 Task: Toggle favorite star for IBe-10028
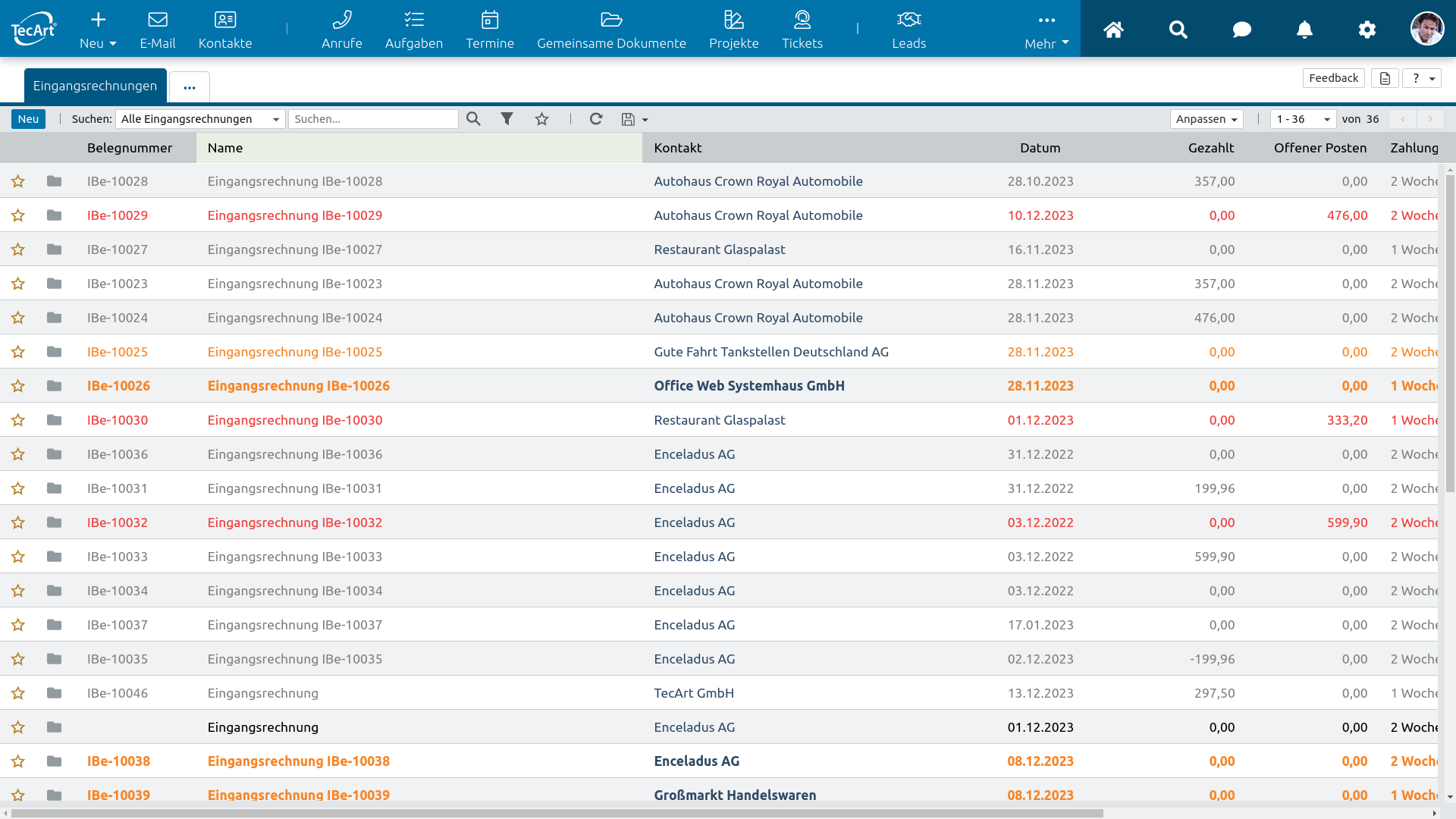[18, 181]
